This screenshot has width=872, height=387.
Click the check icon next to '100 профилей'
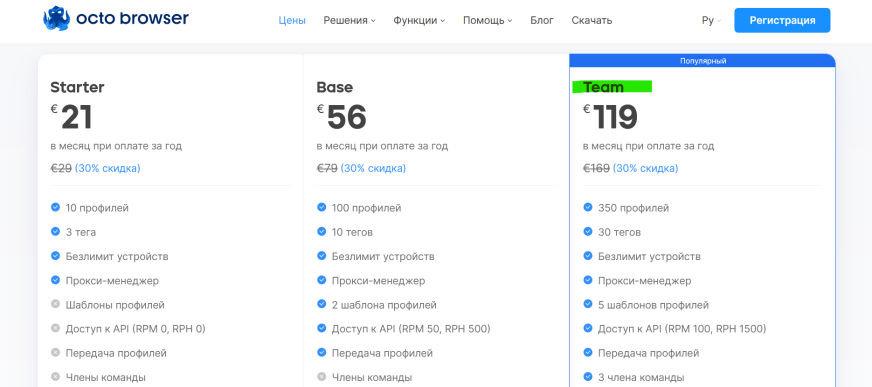pyautogui.click(x=321, y=207)
